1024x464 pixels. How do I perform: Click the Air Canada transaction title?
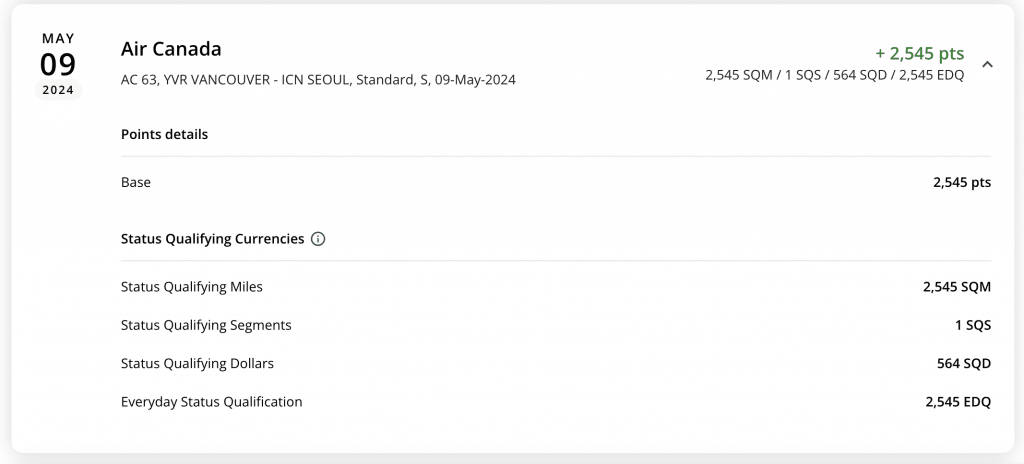(171, 49)
